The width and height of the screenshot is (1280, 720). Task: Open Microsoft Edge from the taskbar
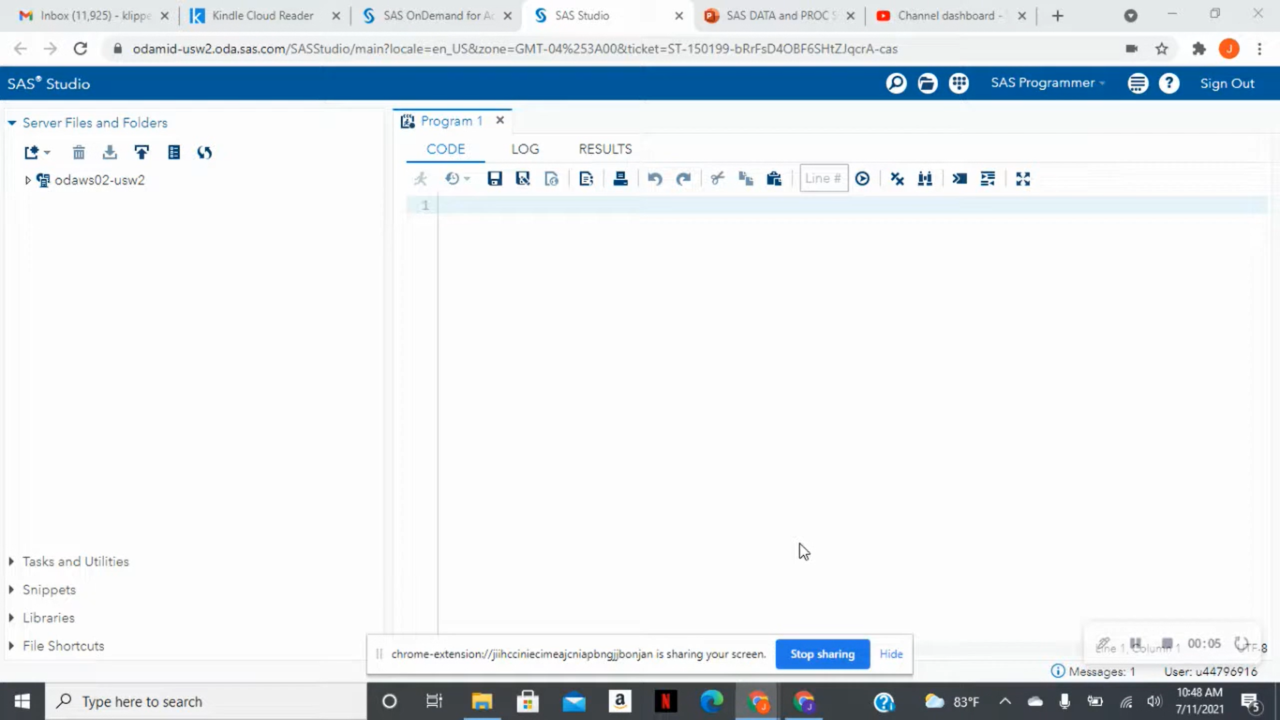coord(712,701)
